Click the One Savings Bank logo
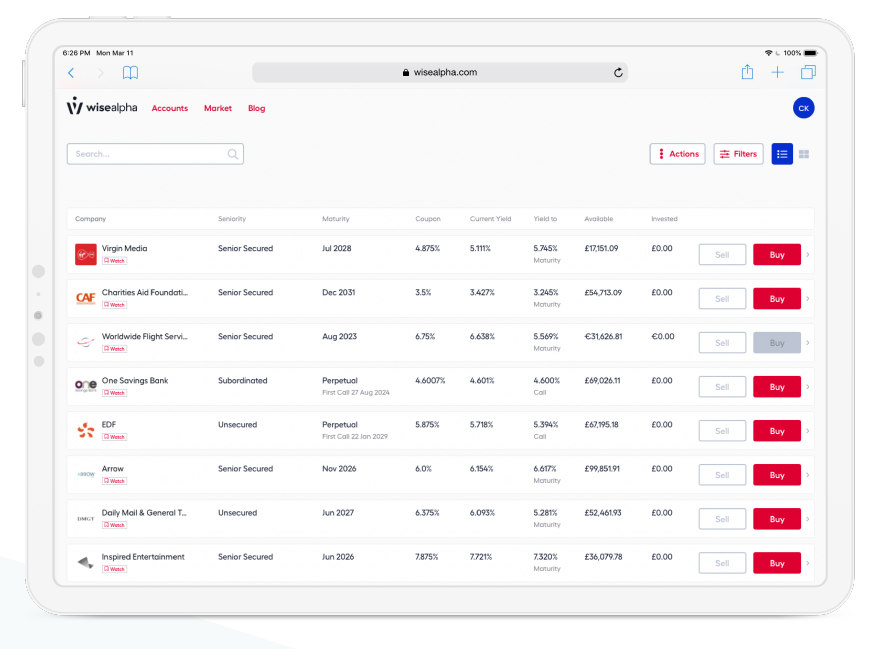This screenshot has width=873, height=649. click(x=86, y=386)
